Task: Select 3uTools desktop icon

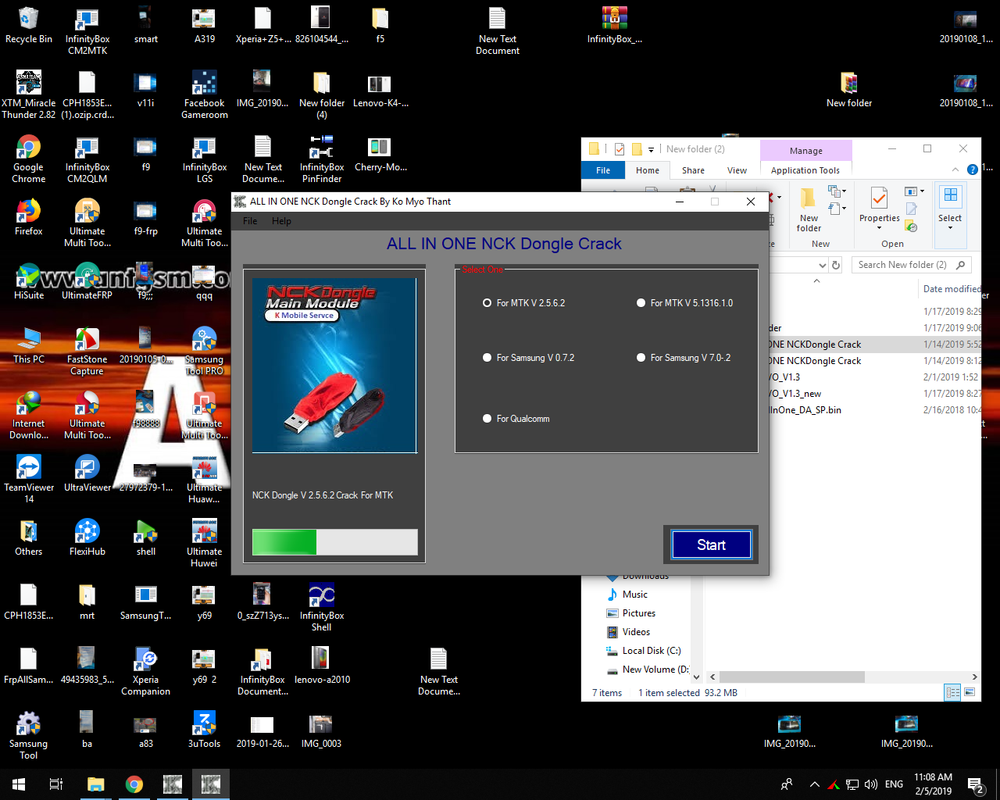Action: tap(204, 730)
